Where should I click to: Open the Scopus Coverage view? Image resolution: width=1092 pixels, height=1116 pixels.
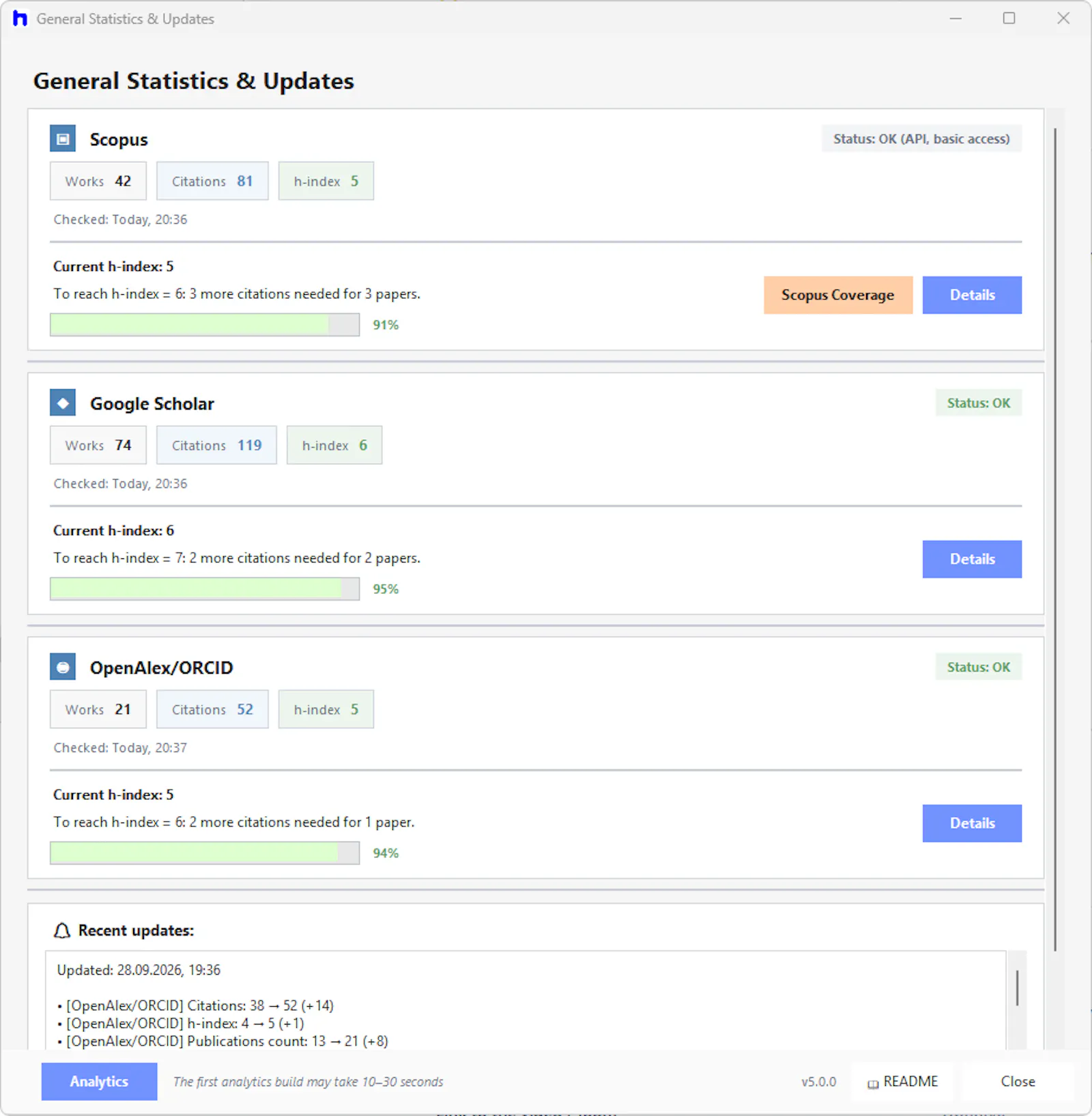pyautogui.click(x=837, y=295)
